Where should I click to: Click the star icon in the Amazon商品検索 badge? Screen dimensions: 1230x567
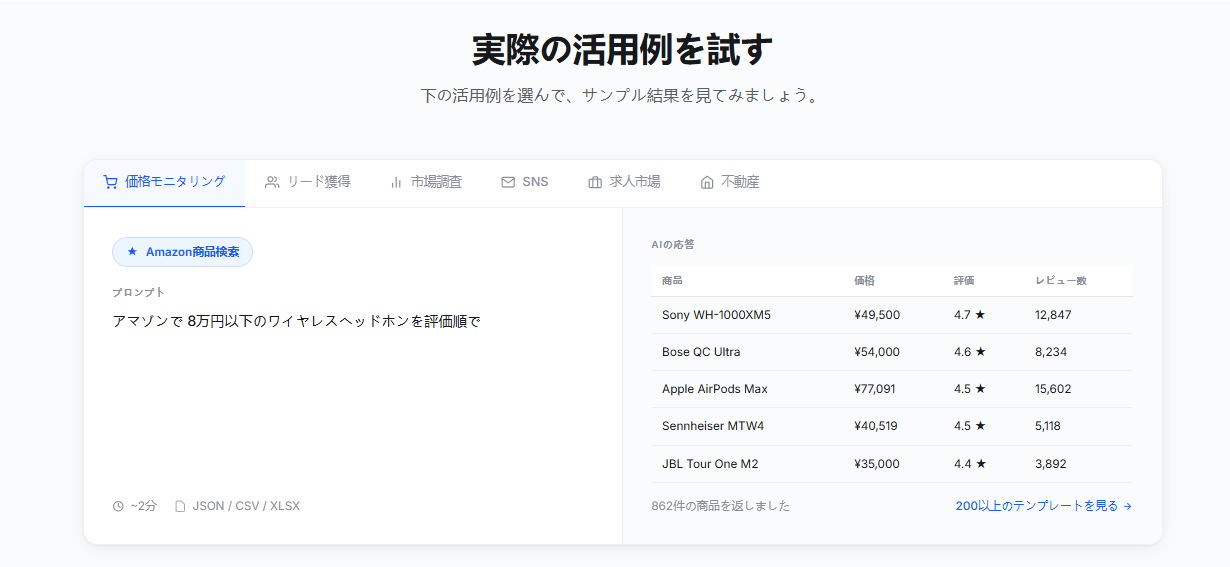[x=132, y=252]
